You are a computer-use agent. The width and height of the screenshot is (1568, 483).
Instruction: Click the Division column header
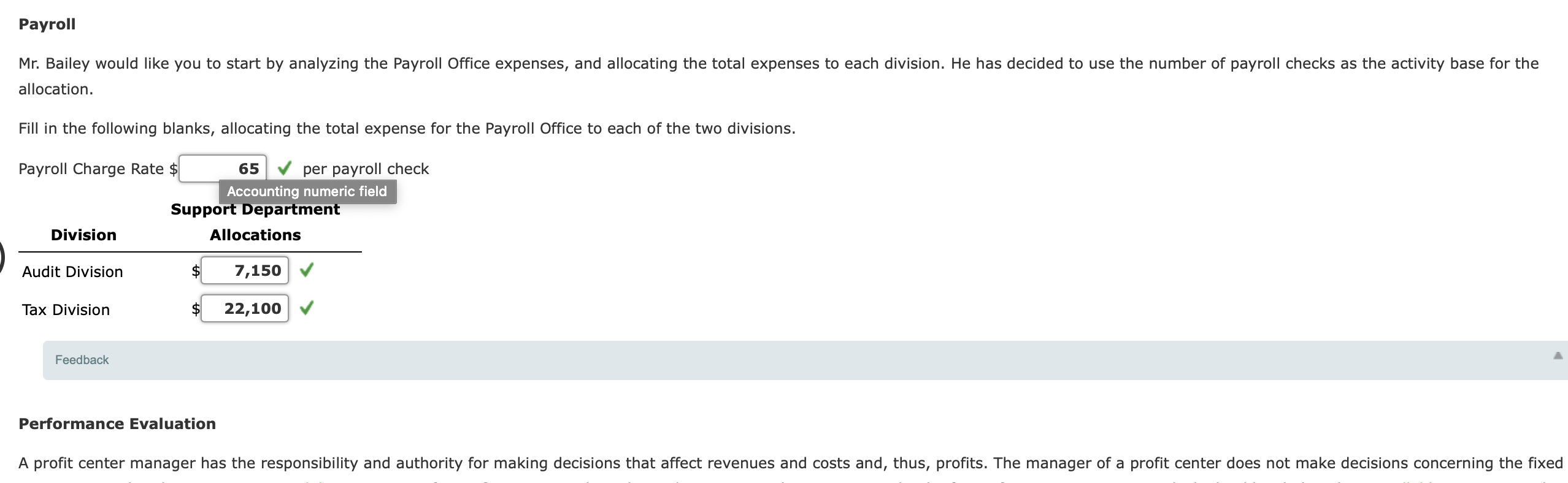83,235
